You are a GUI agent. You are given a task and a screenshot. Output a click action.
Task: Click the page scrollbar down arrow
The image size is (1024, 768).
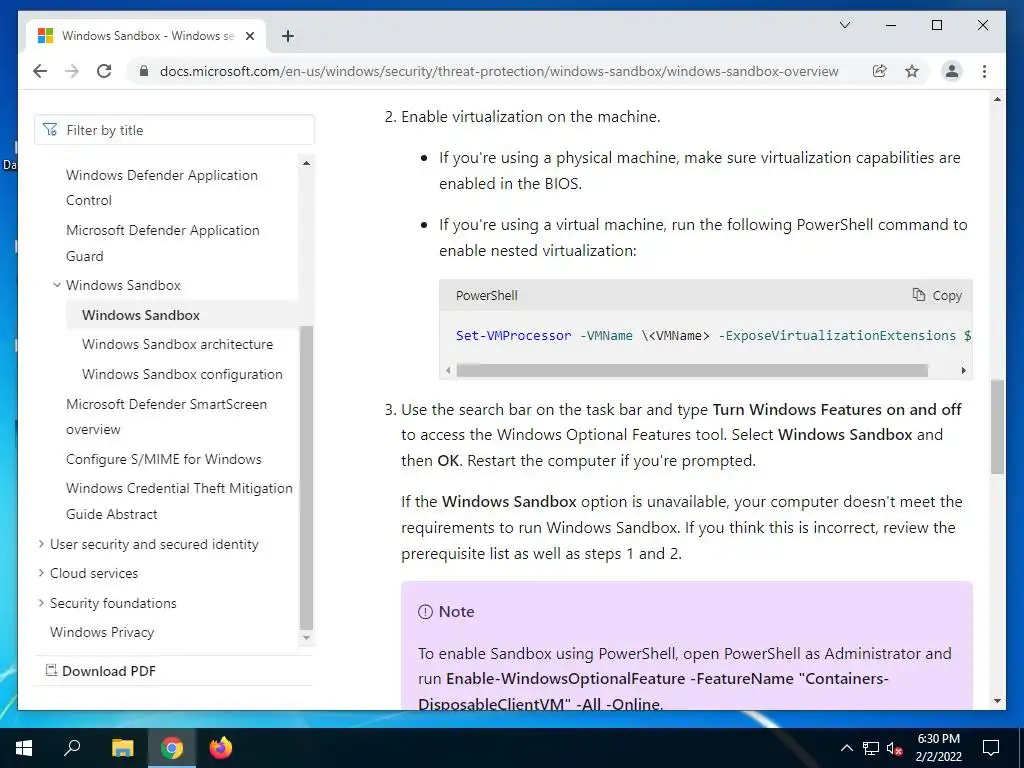click(997, 701)
